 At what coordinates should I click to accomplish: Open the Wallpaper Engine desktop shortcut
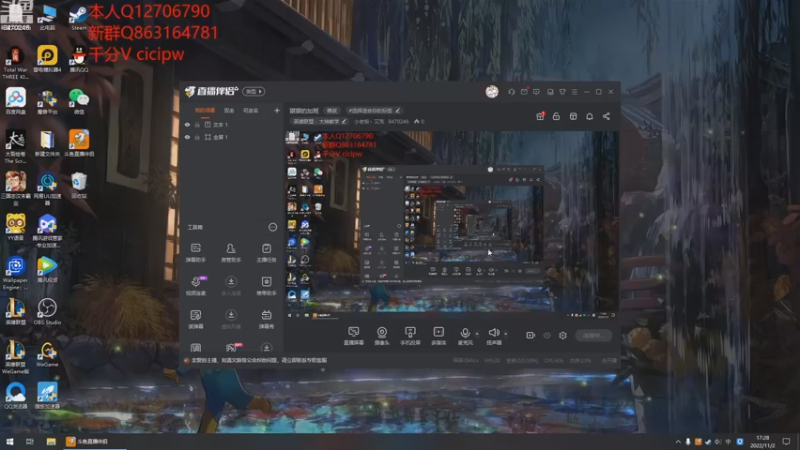point(15,273)
